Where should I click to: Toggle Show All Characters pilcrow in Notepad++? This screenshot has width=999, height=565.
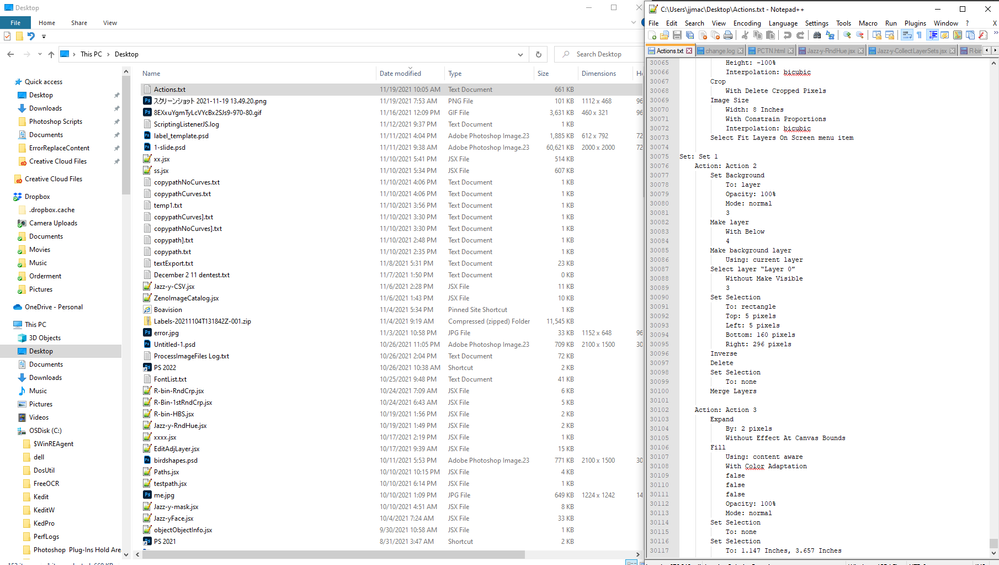coord(919,35)
